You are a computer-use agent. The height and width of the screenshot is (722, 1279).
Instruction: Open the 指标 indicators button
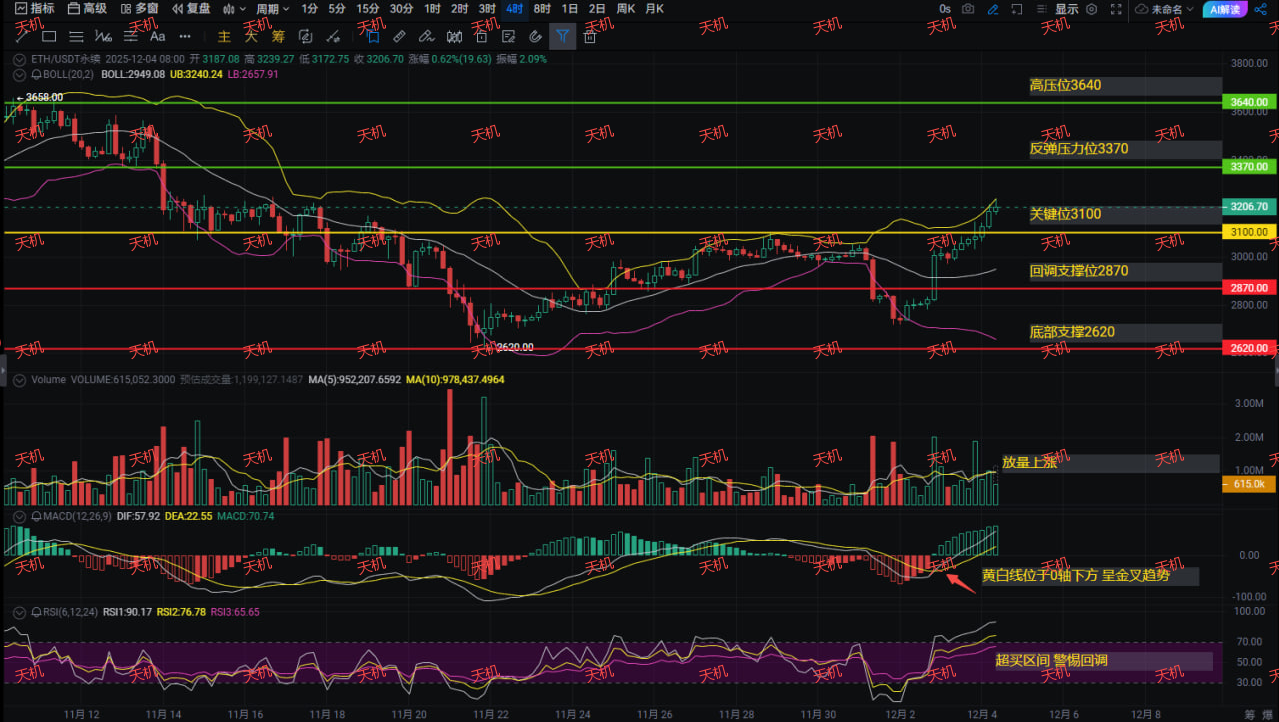(x=35, y=9)
